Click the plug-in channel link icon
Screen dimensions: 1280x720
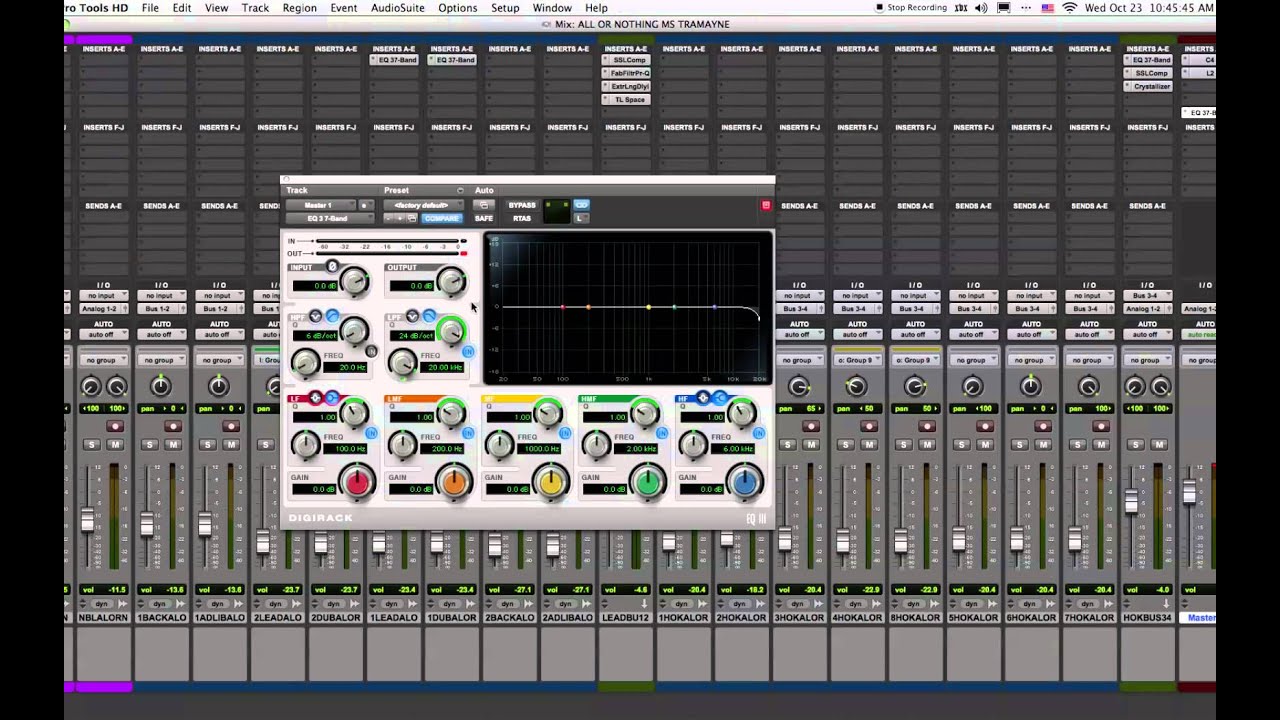(581, 205)
